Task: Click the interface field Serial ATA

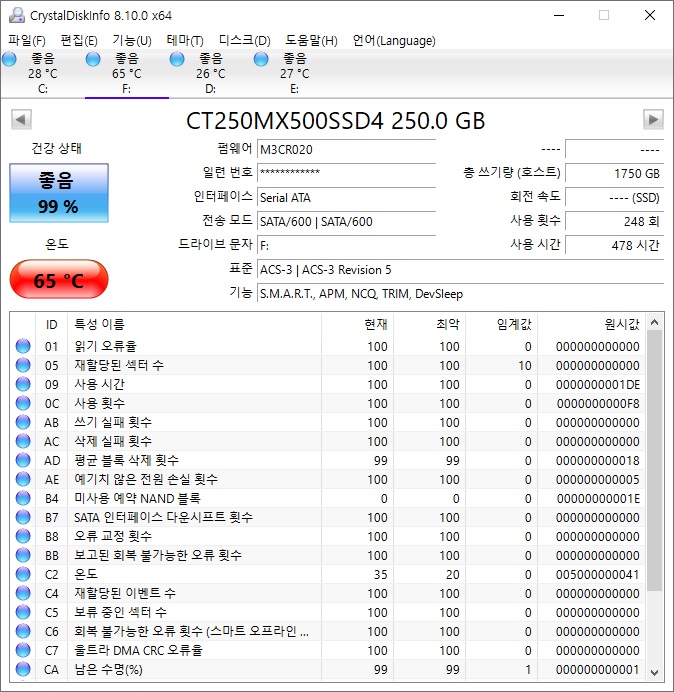Action: click(346, 197)
